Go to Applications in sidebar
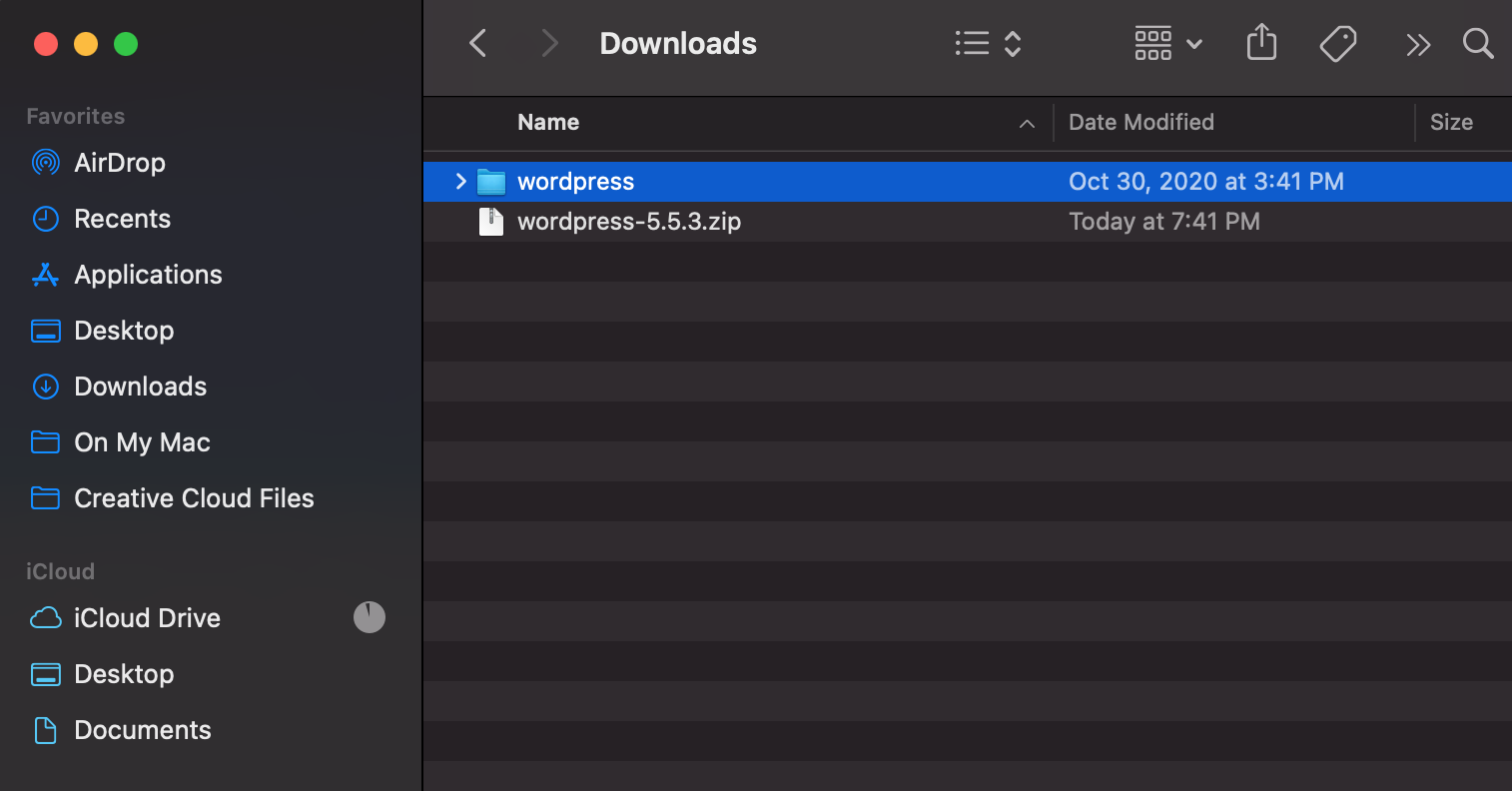 [148, 274]
